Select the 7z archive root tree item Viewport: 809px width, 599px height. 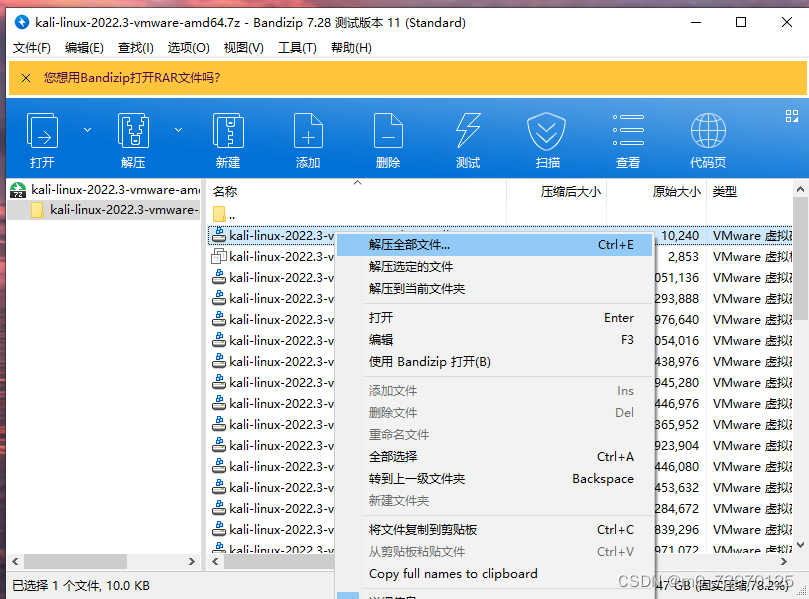(105, 190)
